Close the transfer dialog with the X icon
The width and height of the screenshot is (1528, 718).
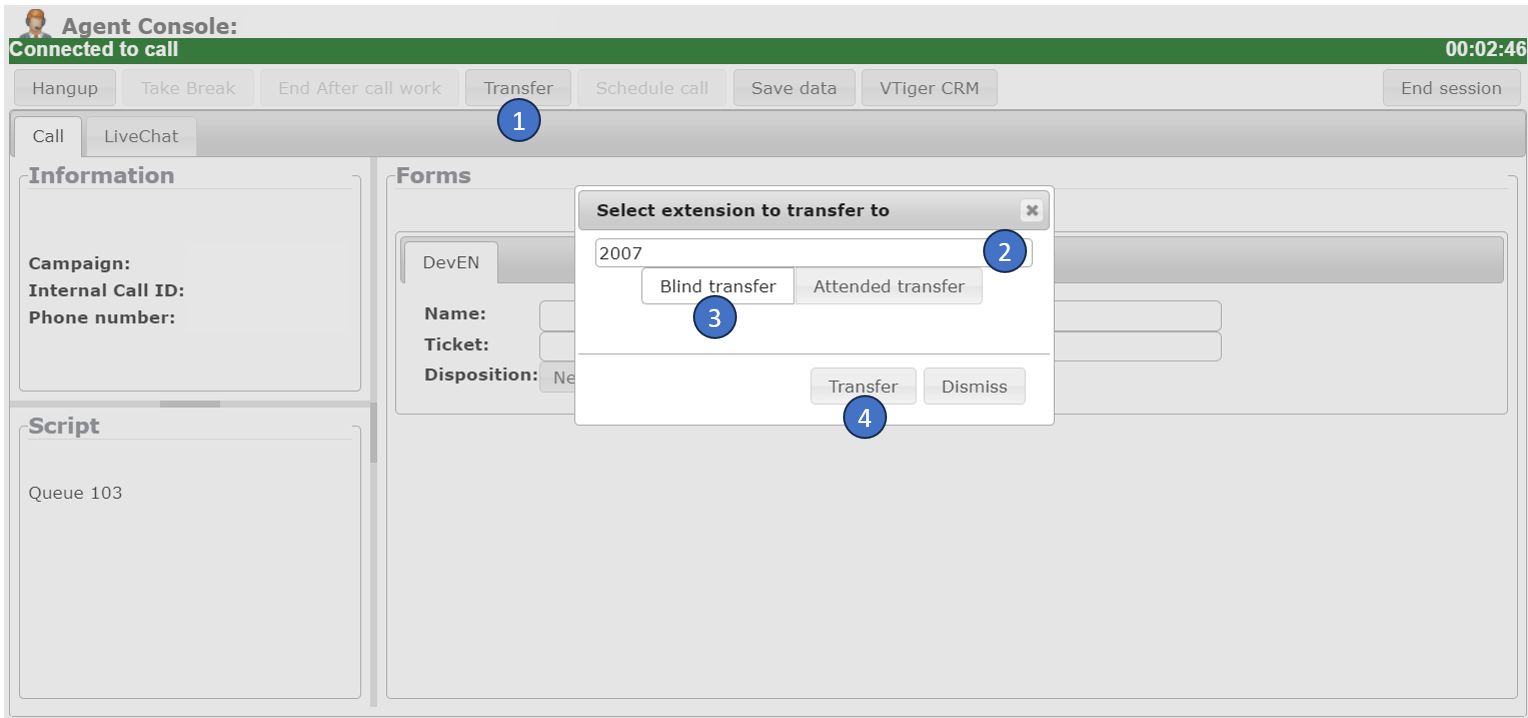pos(1032,210)
